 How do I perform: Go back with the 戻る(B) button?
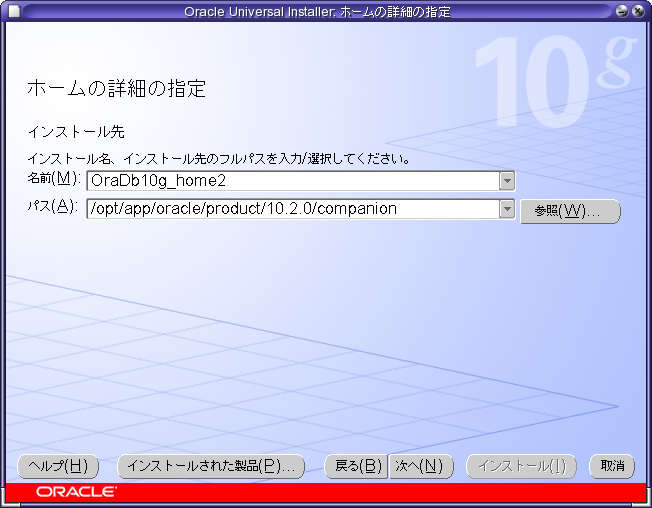tap(356, 466)
